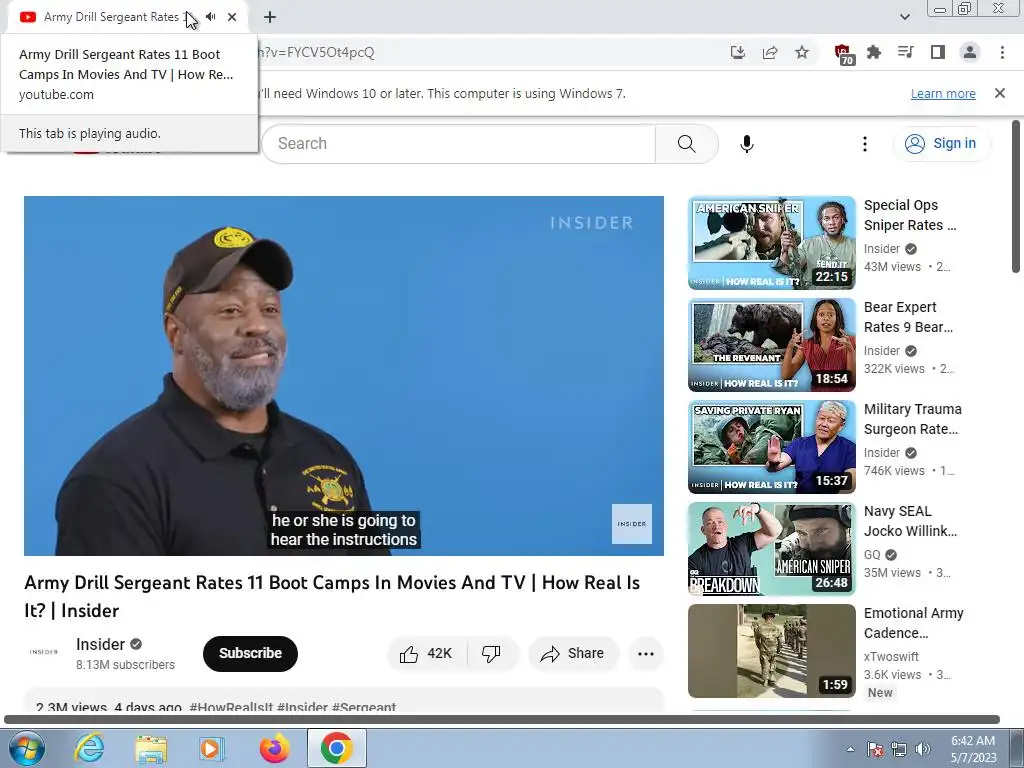Open Chrome's three-dot menu

point(1002,52)
